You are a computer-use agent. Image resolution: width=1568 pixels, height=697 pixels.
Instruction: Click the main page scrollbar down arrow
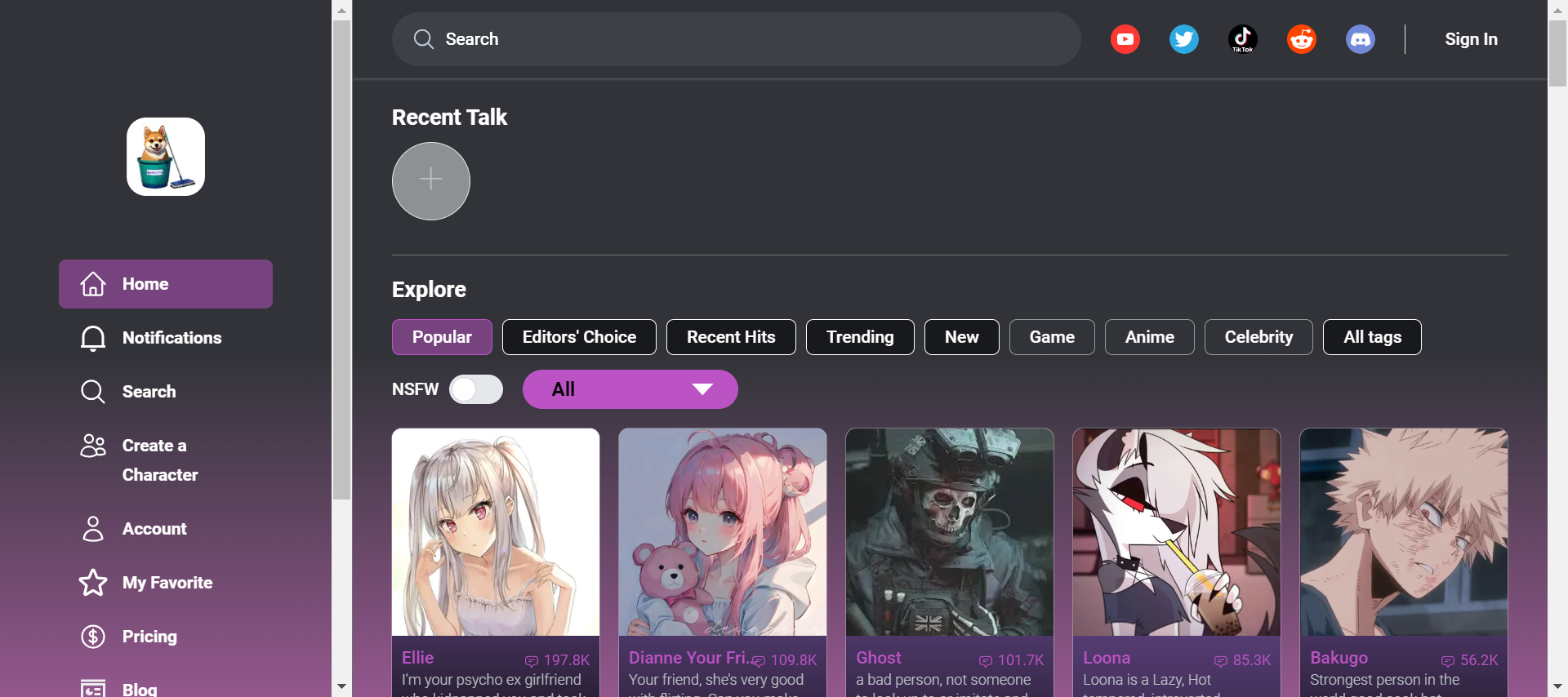[x=1558, y=687]
